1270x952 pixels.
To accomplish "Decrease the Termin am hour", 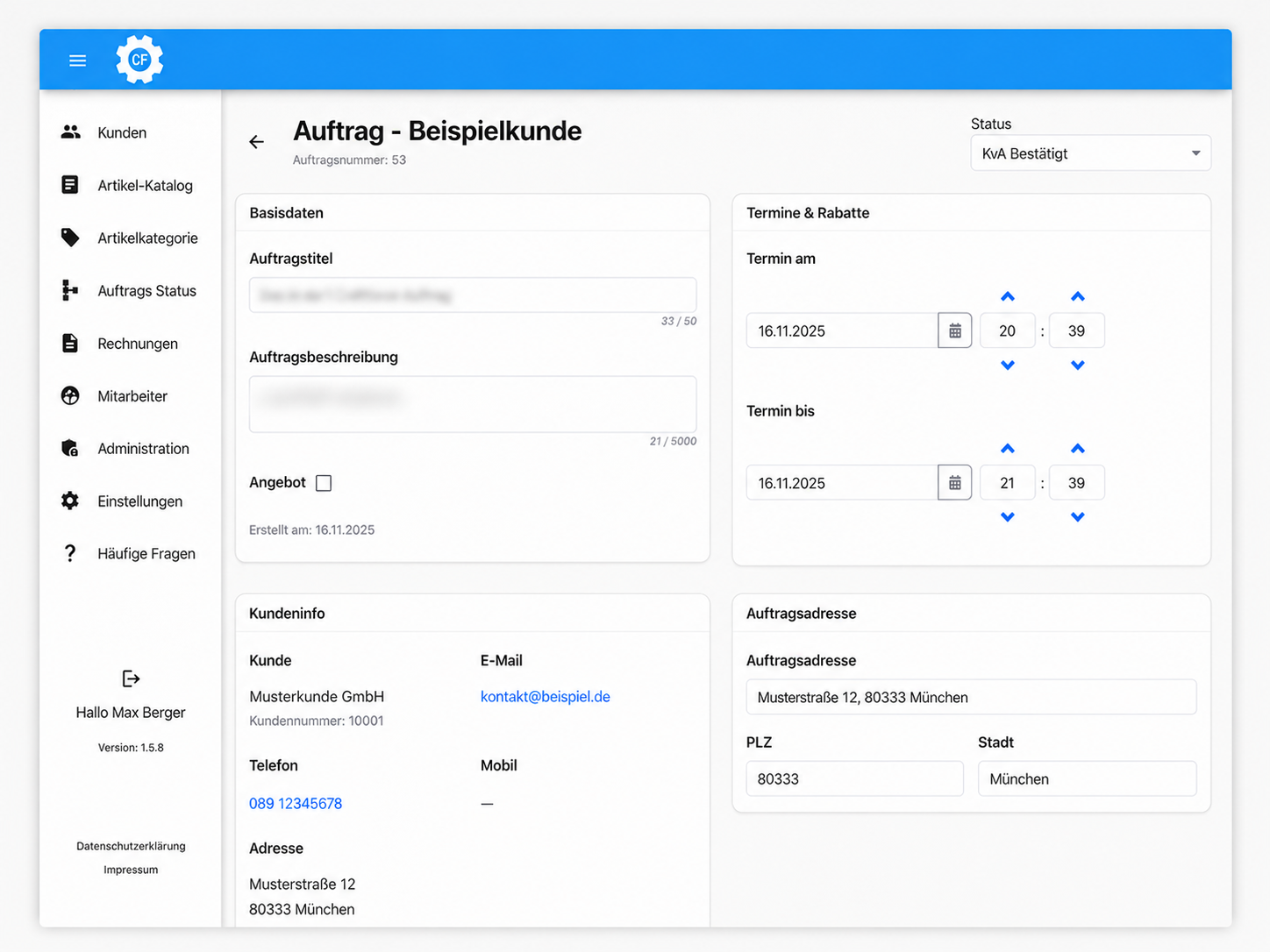I will (1008, 365).
